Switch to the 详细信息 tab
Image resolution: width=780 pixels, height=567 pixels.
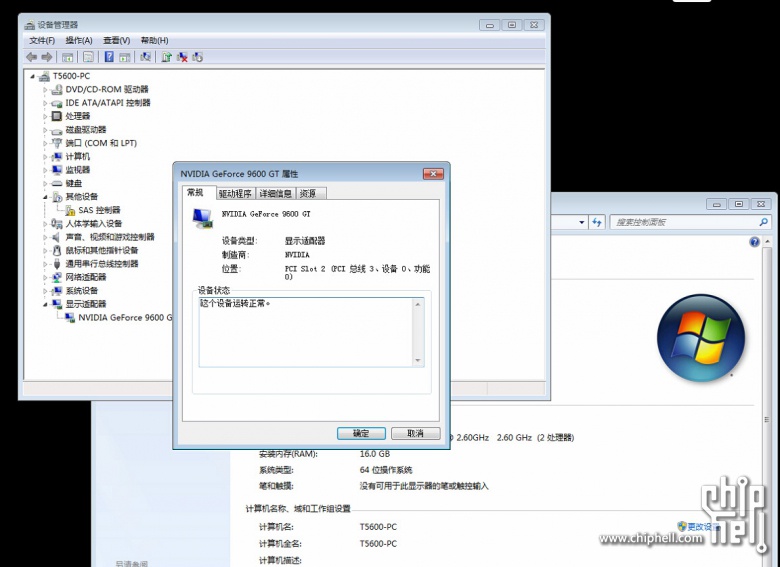(276, 193)
